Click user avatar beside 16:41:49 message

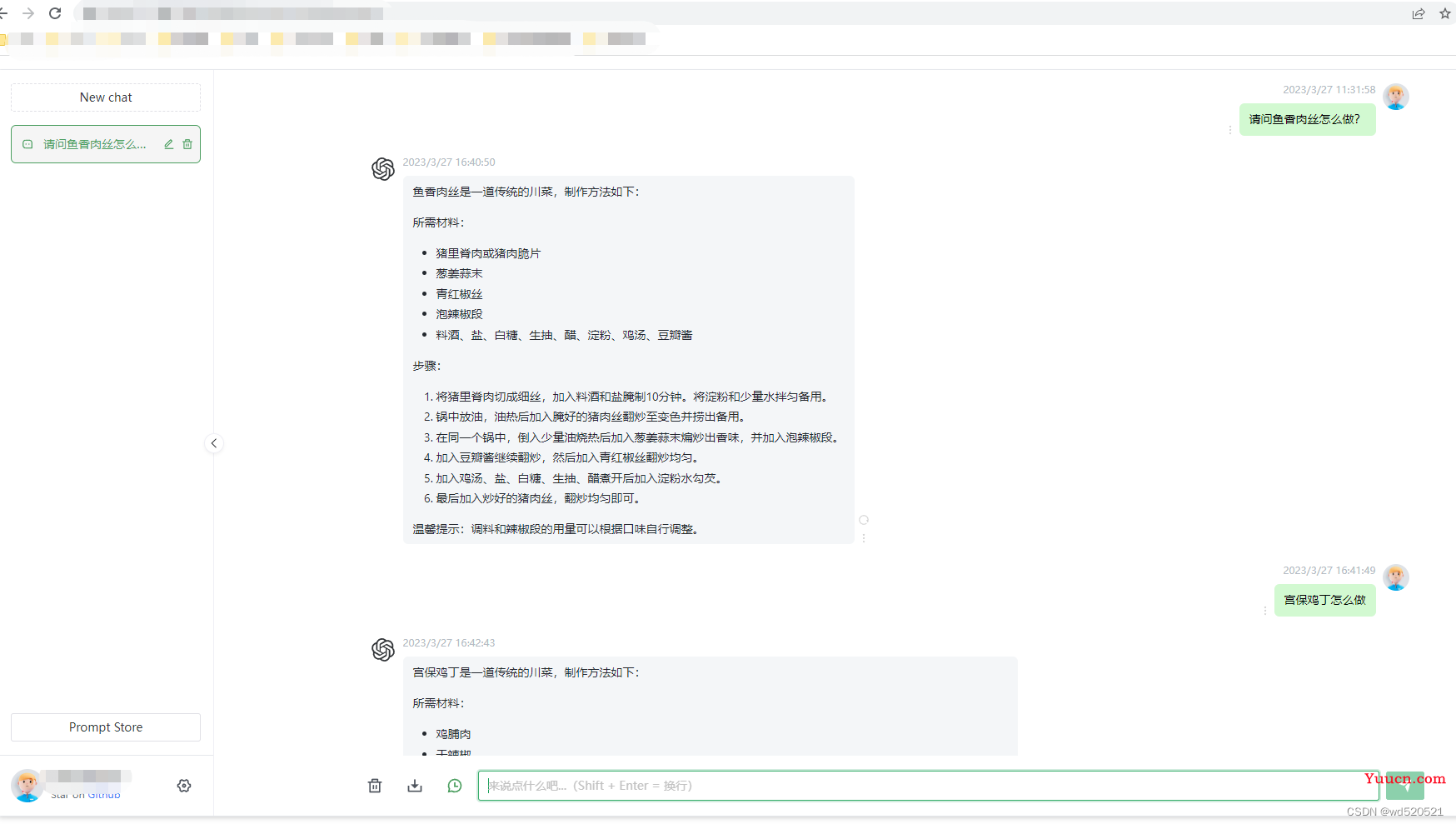pos(1396,577)
